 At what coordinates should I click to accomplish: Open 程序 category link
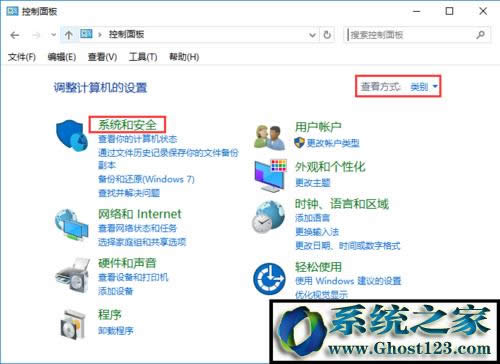(110, 315)
